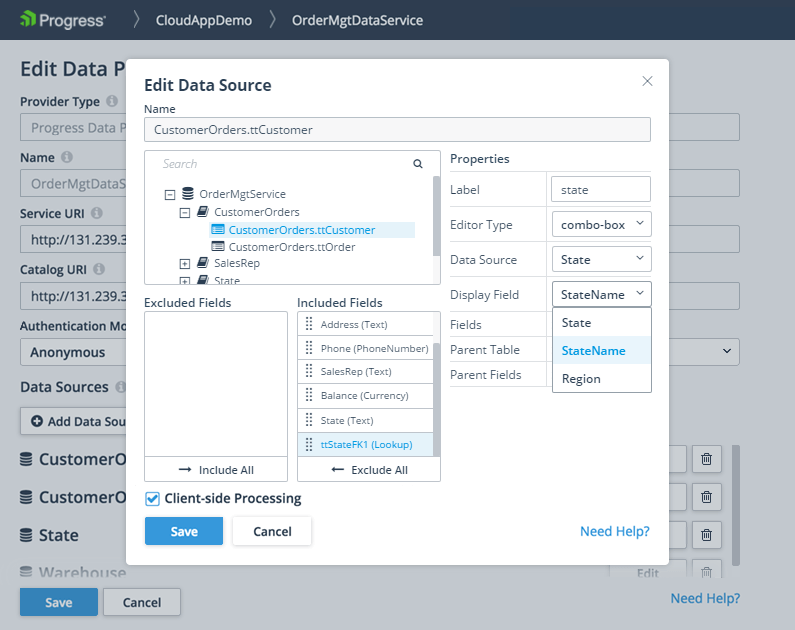Image resolution: width=795 pixels, height=630 pixels.
Task: Cancel the Edit Data Source dialog
Action: click(x=272, y=531)
